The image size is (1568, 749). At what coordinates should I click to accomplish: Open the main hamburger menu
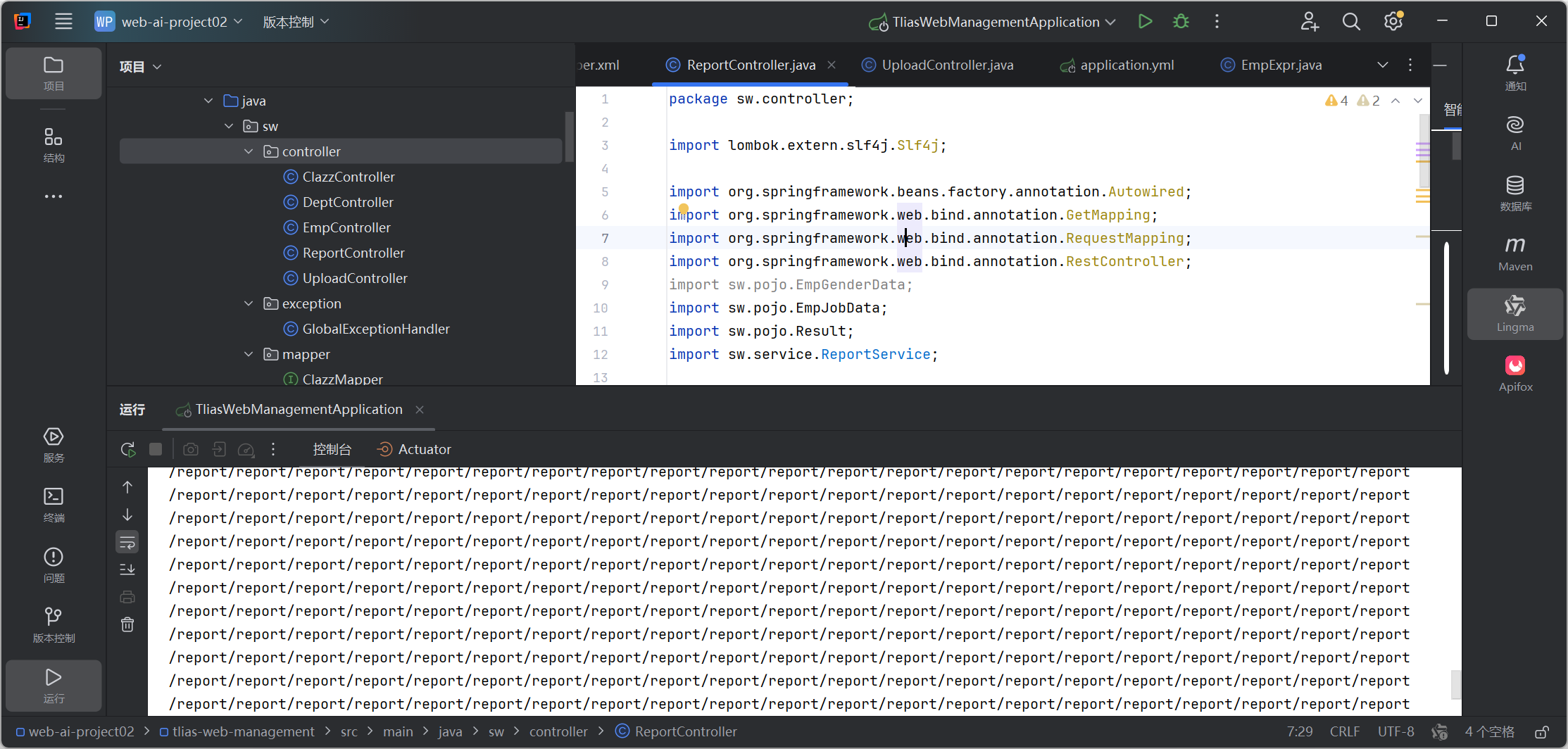pyautogui.click(x=63, y=22)
